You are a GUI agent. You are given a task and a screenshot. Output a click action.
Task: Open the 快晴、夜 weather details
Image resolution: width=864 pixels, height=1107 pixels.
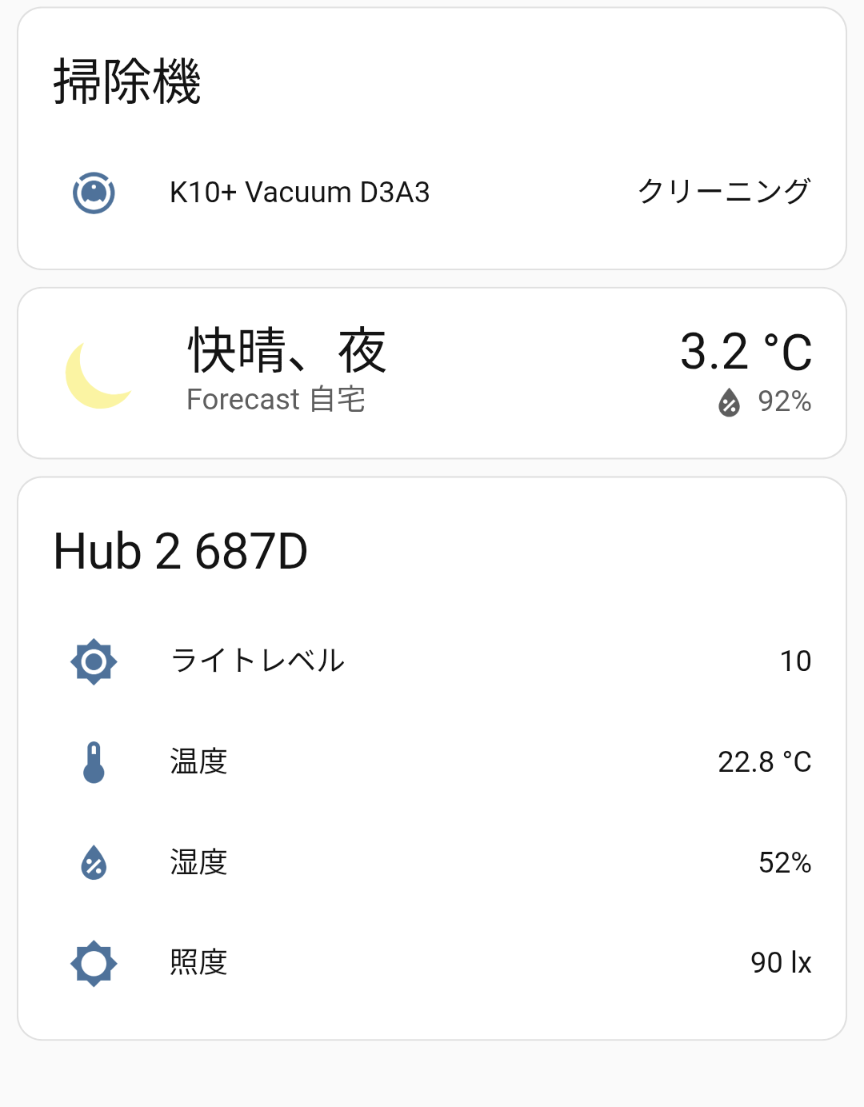287,351
